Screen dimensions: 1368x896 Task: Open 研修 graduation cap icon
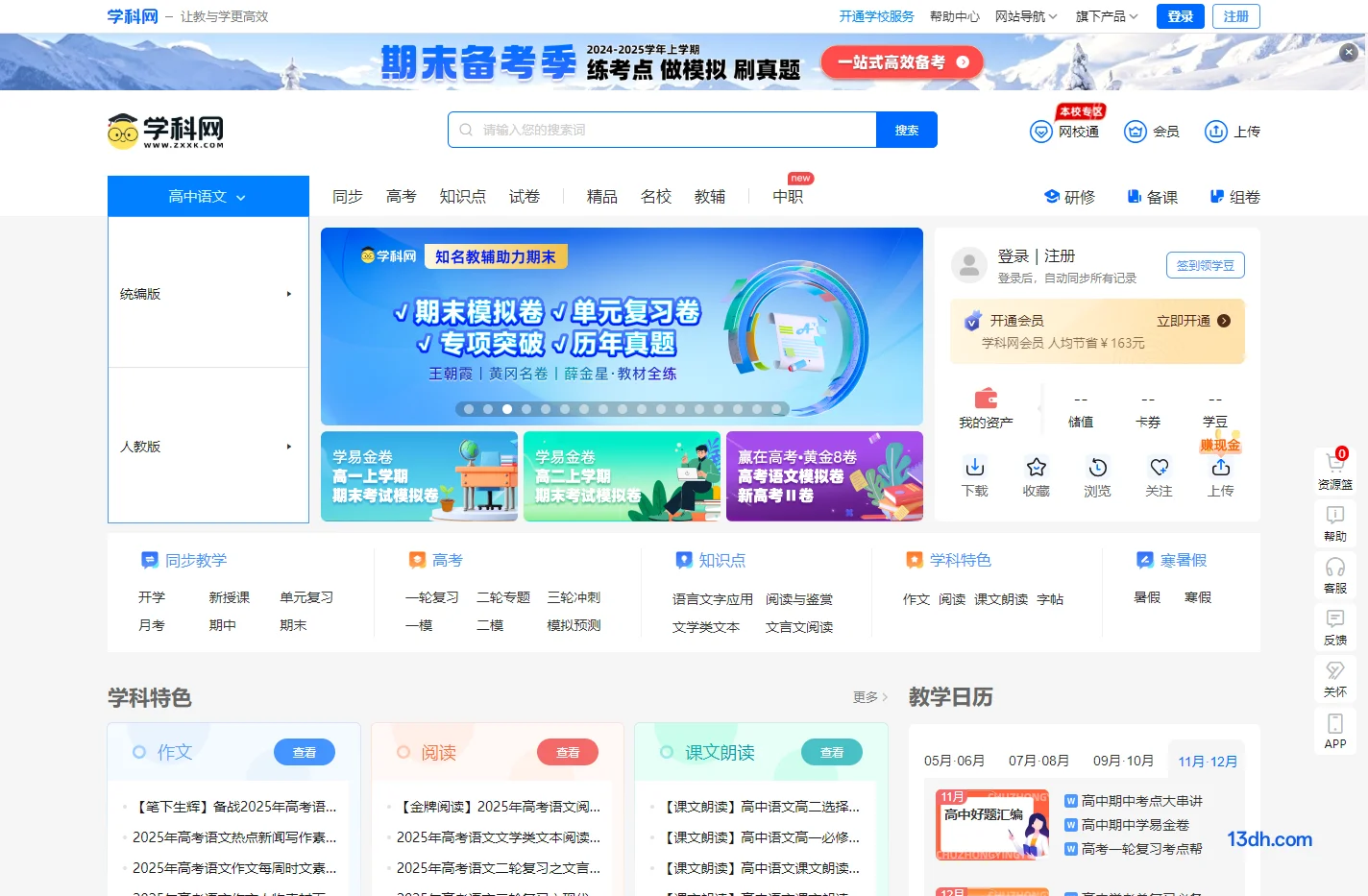[1052, 197]
